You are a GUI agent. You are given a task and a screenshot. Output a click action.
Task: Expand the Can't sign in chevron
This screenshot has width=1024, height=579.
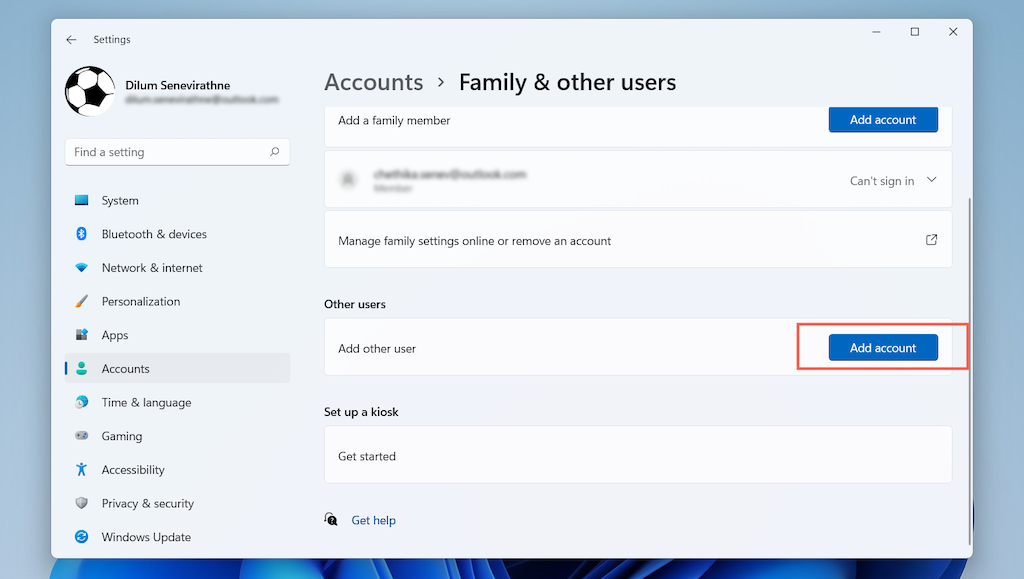932,180
